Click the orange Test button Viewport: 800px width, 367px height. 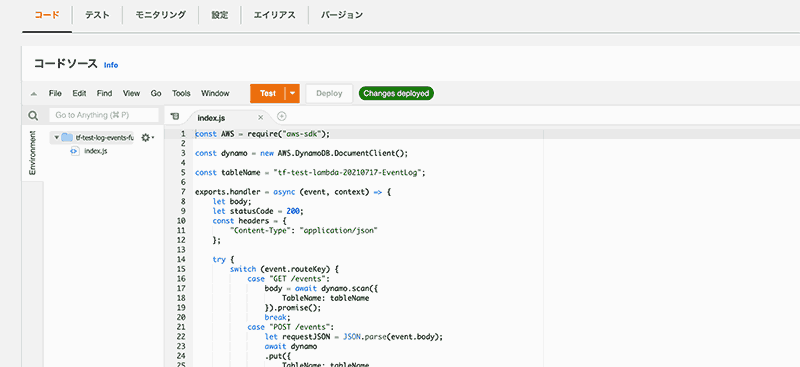(268, 93)
